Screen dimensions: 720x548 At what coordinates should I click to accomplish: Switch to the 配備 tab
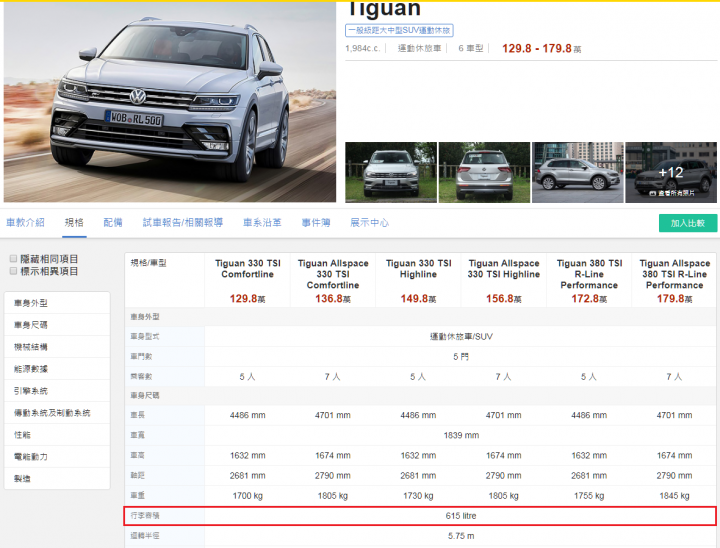pyautogui.click(x=113, y=223)
